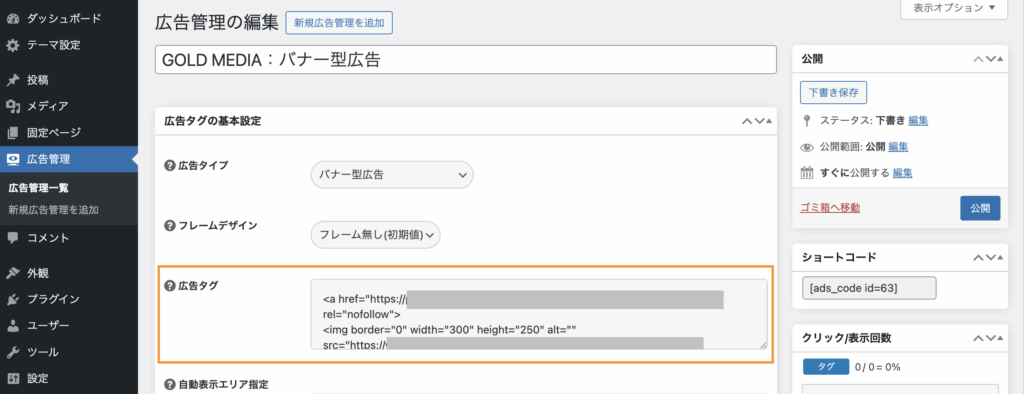Screen dimensions: 1024x394
Task: Click the コメント speech bubble icon
Action: coord(12,238)
